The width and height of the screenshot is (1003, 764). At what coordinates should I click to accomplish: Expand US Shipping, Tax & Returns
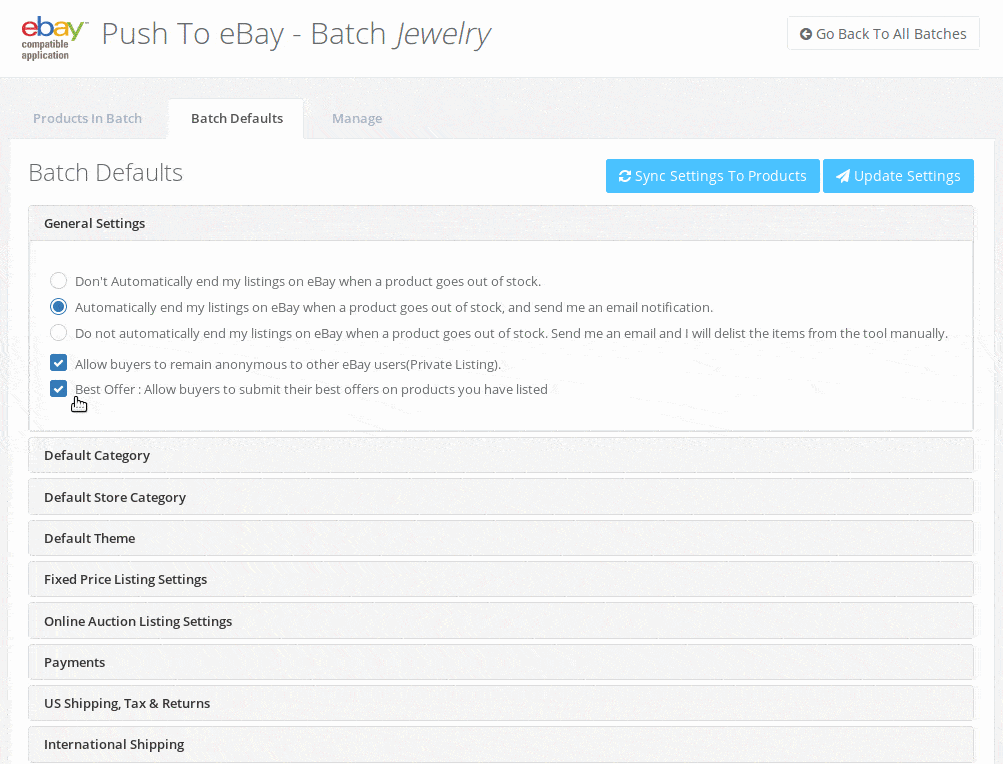(127, 703)
